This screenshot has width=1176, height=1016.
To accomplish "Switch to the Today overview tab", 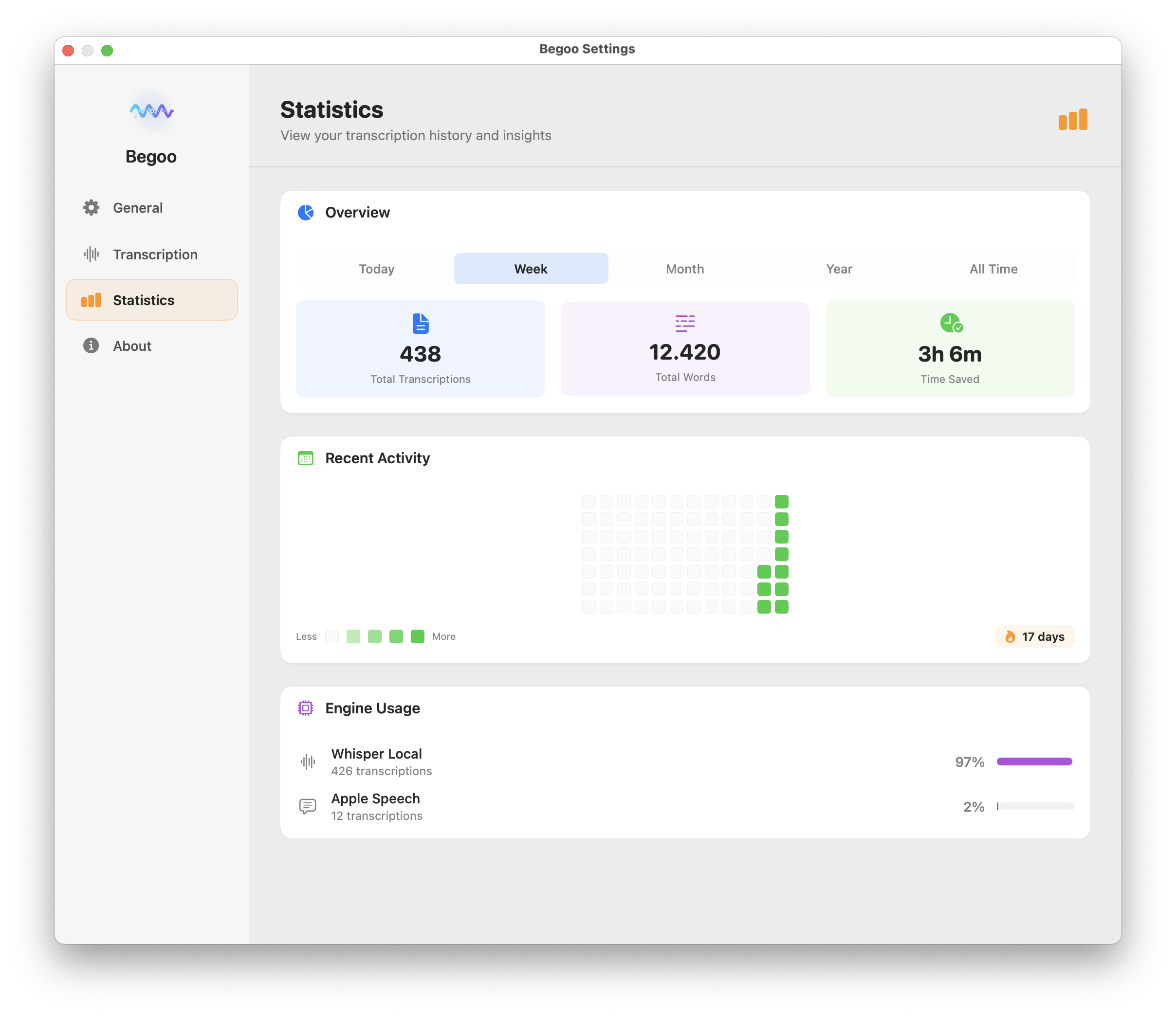I will coord(376,268).
